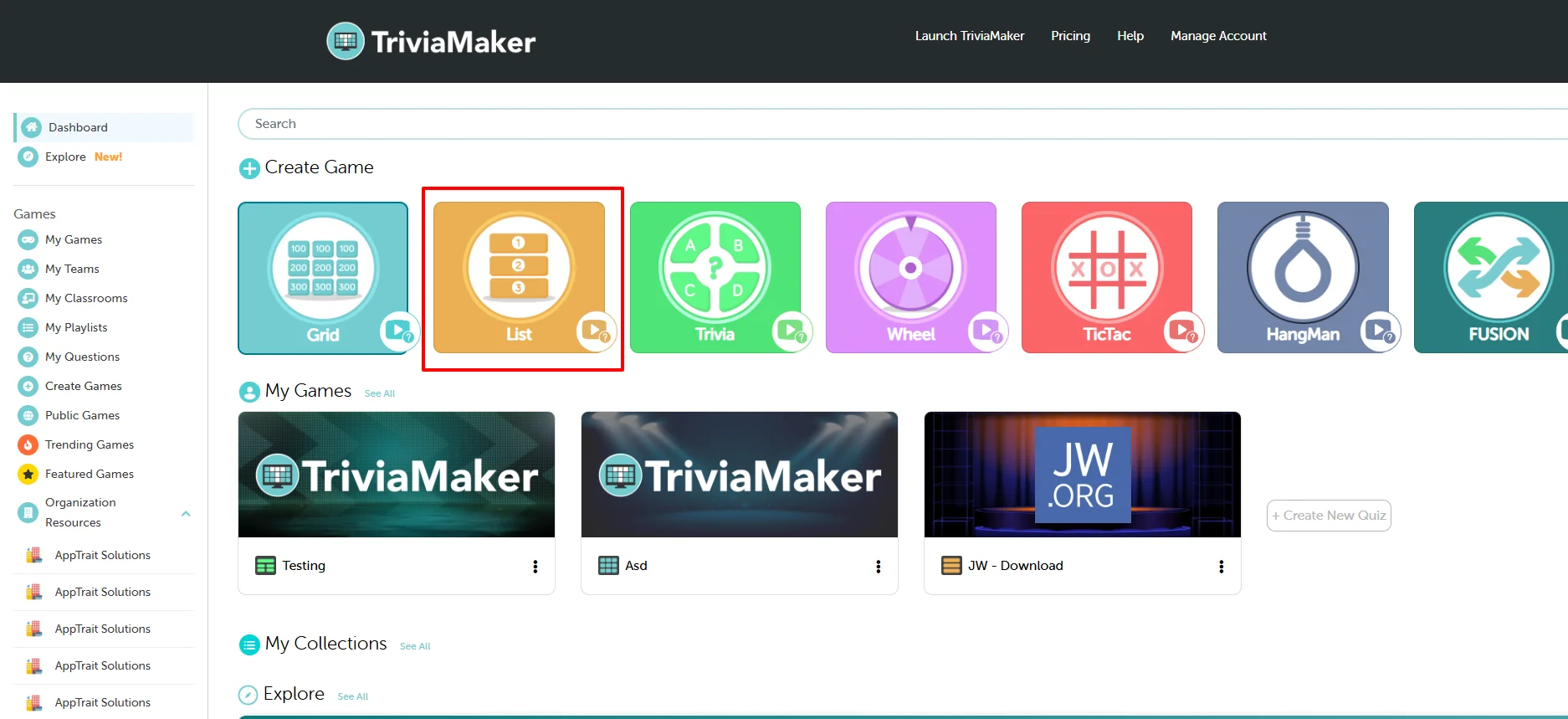Open the Asd game thumbnail

pos(740,475)
